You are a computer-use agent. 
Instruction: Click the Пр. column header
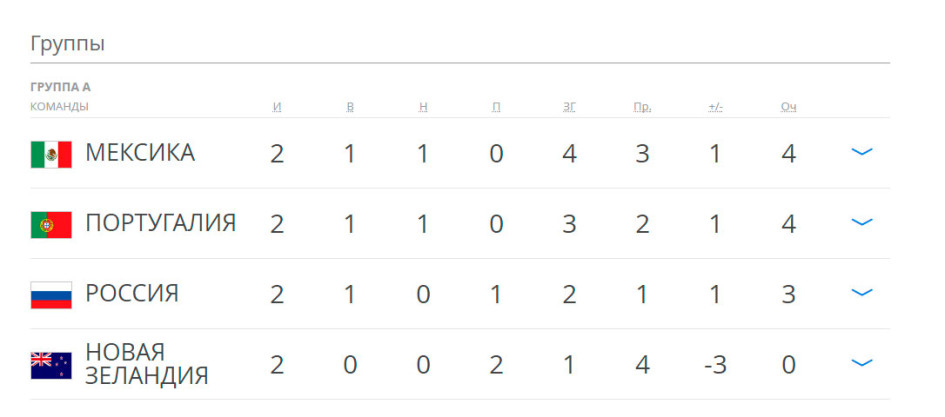point(642,107)
